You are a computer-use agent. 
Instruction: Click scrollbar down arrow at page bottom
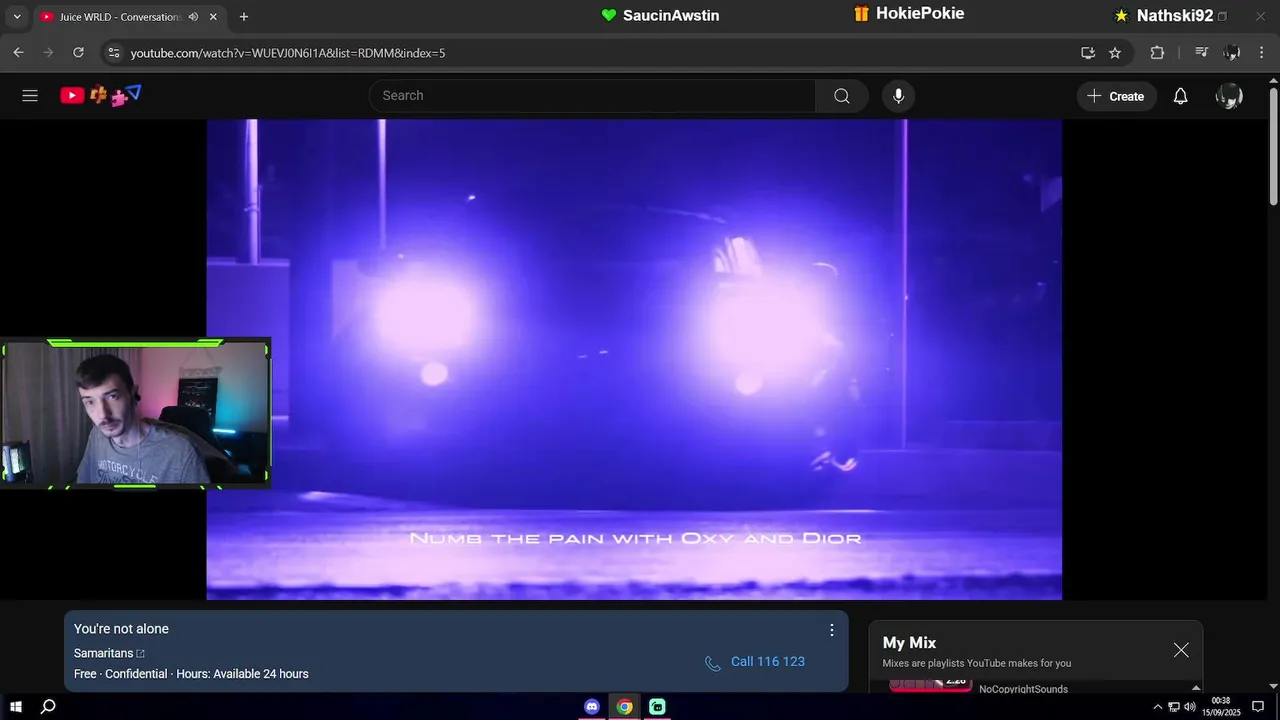[1273, 686]
